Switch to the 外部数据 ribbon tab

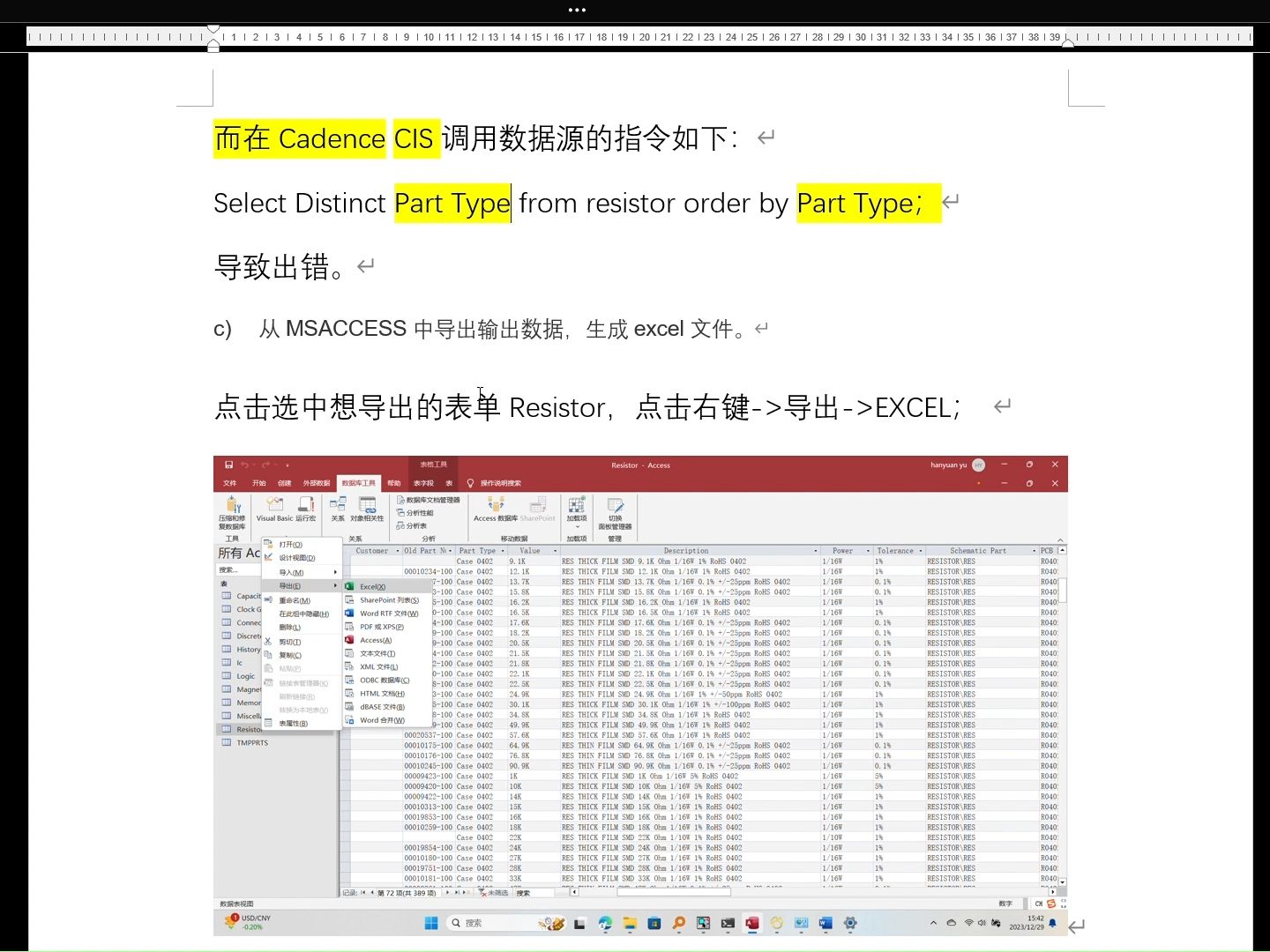click(x=316, y=483)
